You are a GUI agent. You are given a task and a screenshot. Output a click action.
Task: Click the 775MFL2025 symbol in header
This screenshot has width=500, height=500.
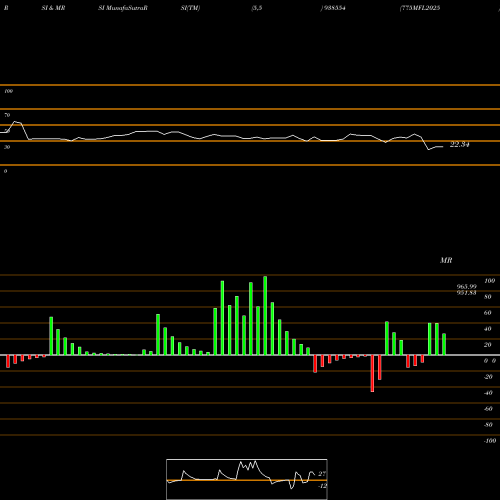pyautogui.click(x=420, y=8)
